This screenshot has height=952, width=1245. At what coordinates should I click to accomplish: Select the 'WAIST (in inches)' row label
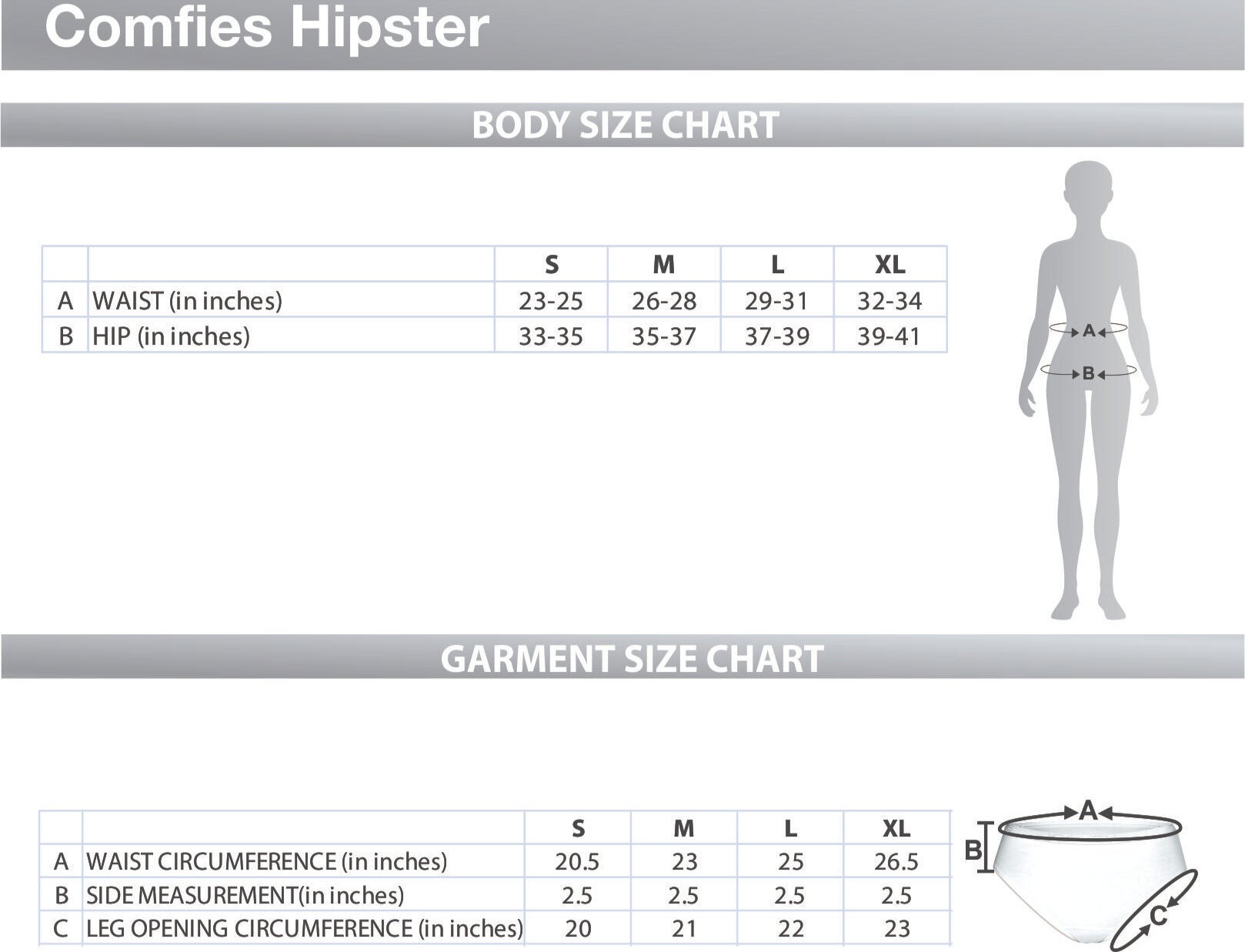(x=187, y=300)
